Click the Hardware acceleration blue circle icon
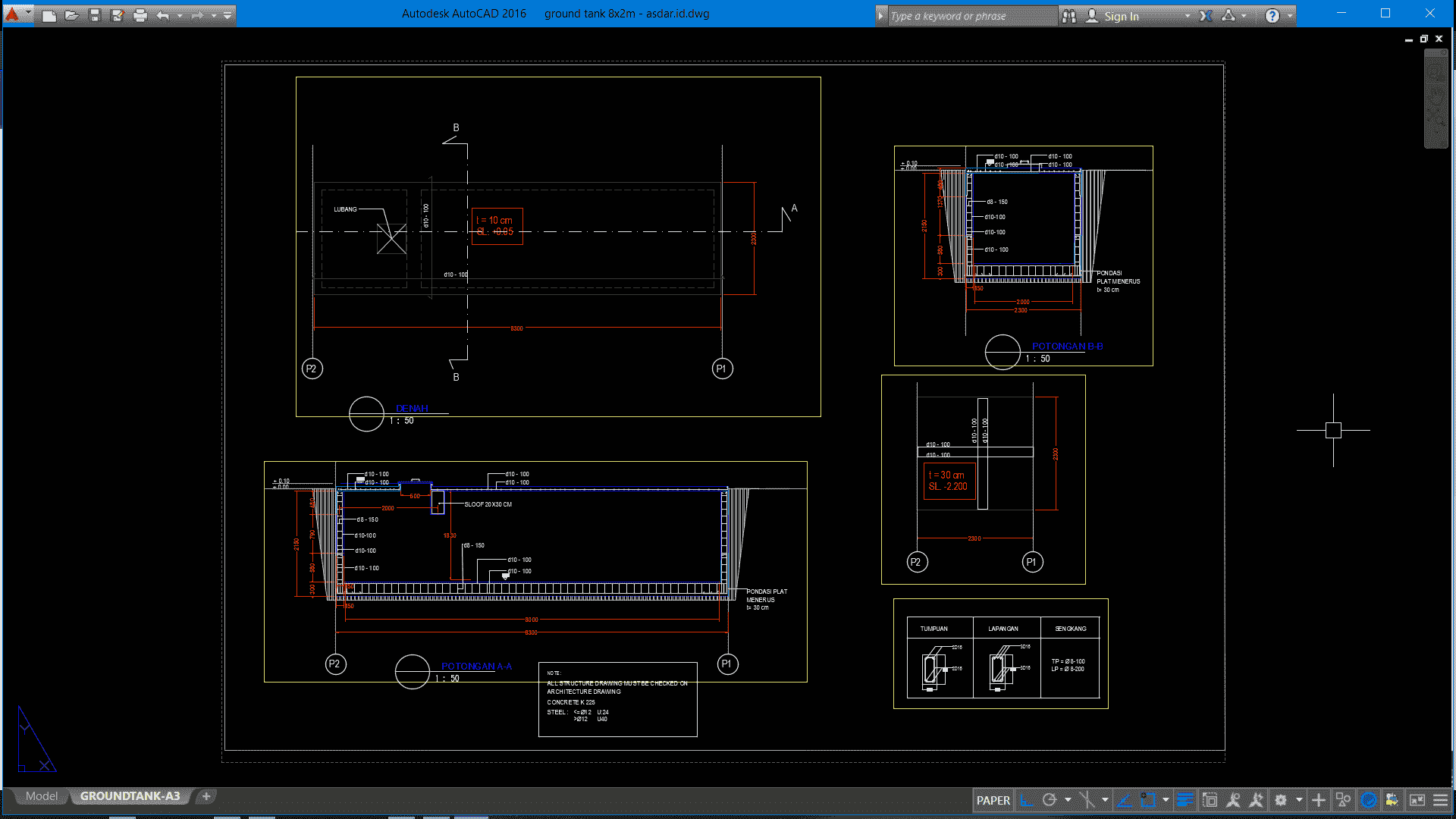This screenshot has width=1456, height=819. [1369, 800]
